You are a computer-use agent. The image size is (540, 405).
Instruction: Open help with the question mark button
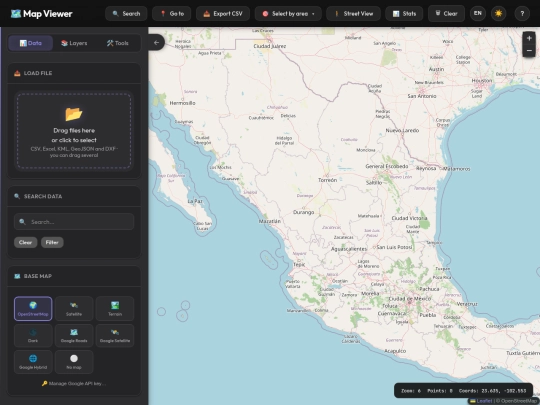[522, 13]
